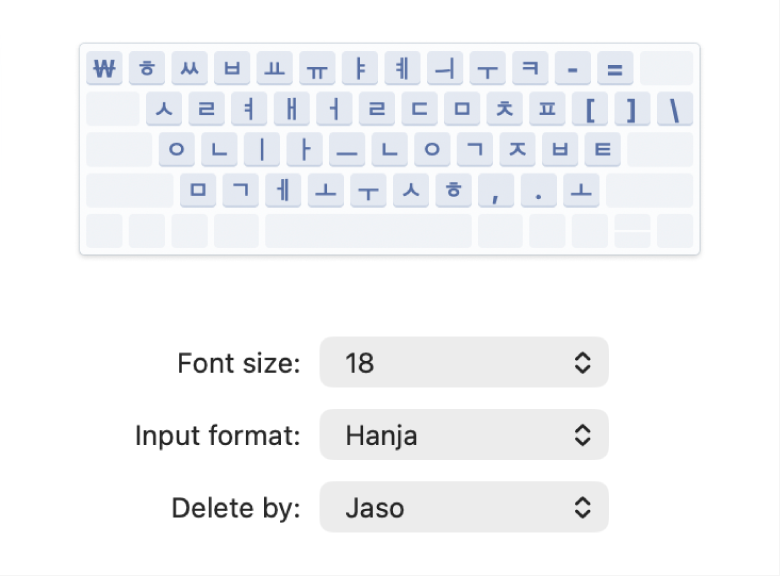Click the blank space bar key

point(368,230)
